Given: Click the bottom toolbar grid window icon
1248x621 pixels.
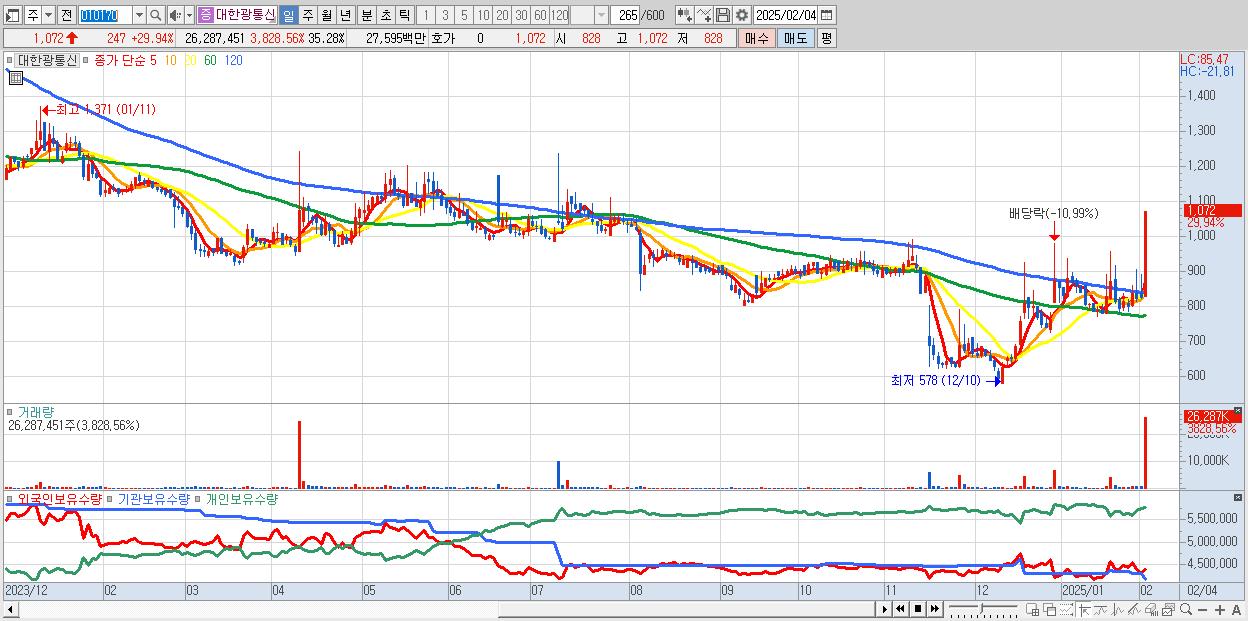Looking at the screenshot, I should (x=1033, y=610).
